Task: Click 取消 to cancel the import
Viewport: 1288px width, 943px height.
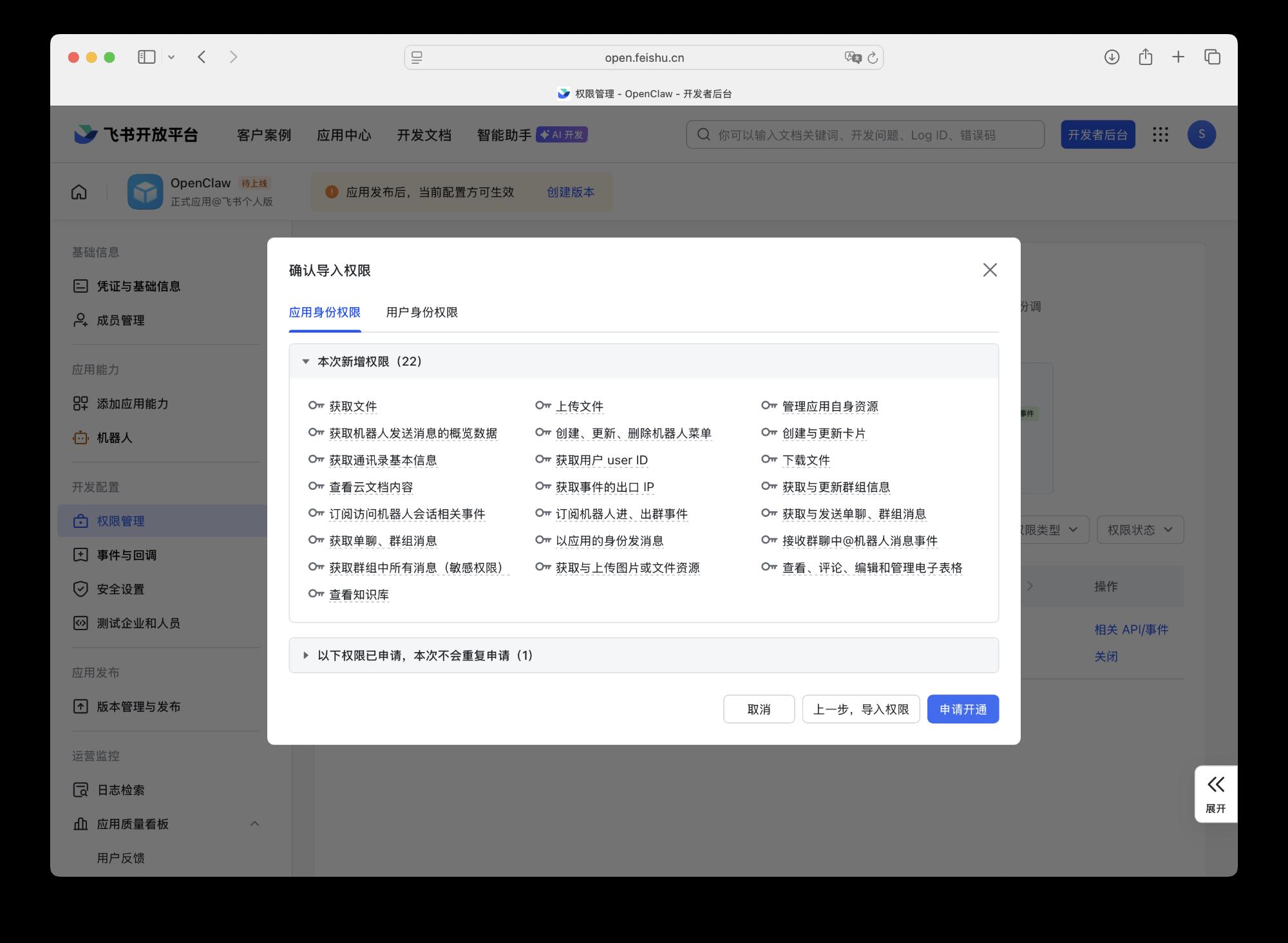Action: click(759, 709)
